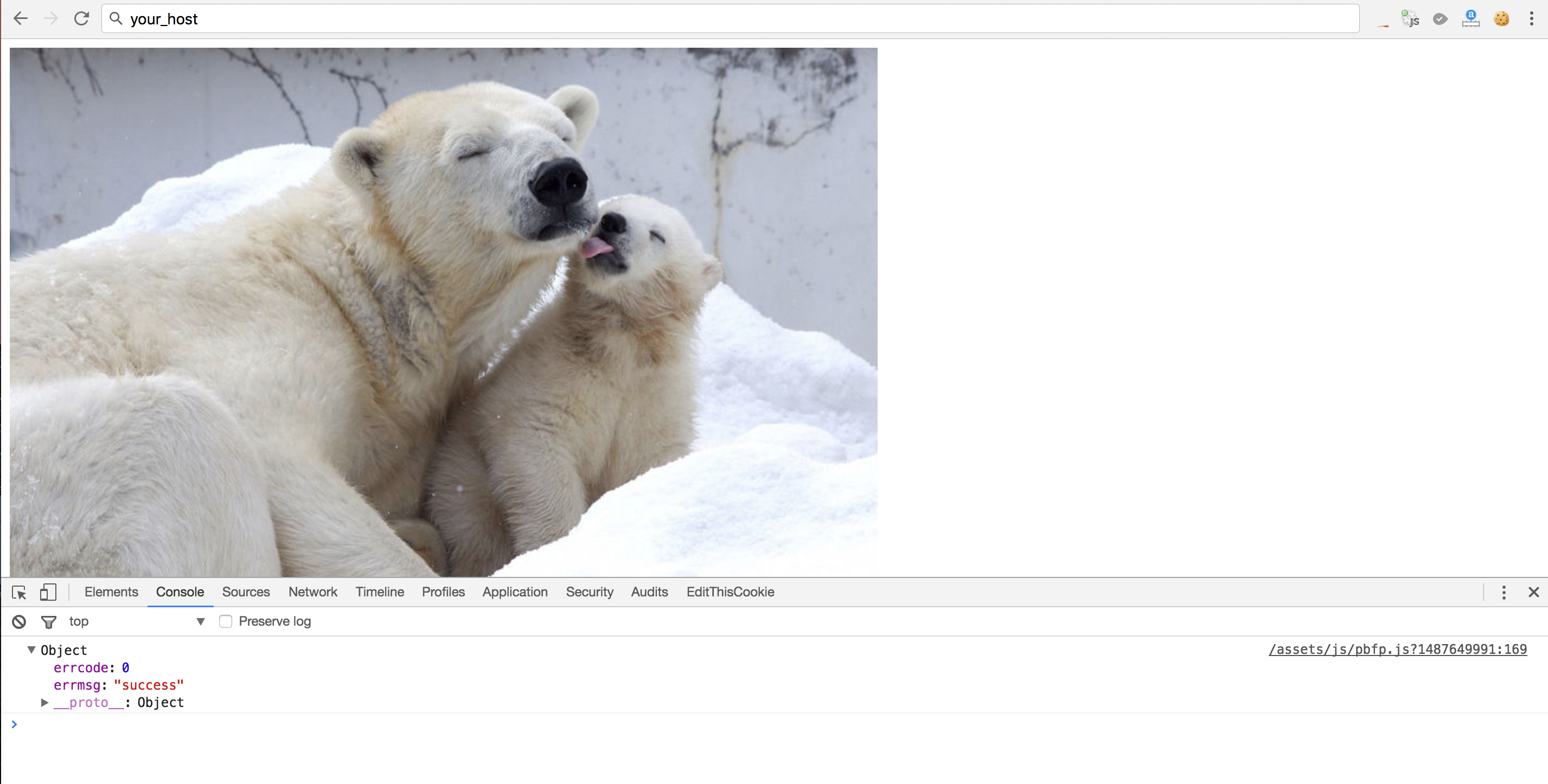Image resolution: width=1548 pixels, height=784 pixels.
Task: Open the cookie extension icon
Action: (1501, 18)
